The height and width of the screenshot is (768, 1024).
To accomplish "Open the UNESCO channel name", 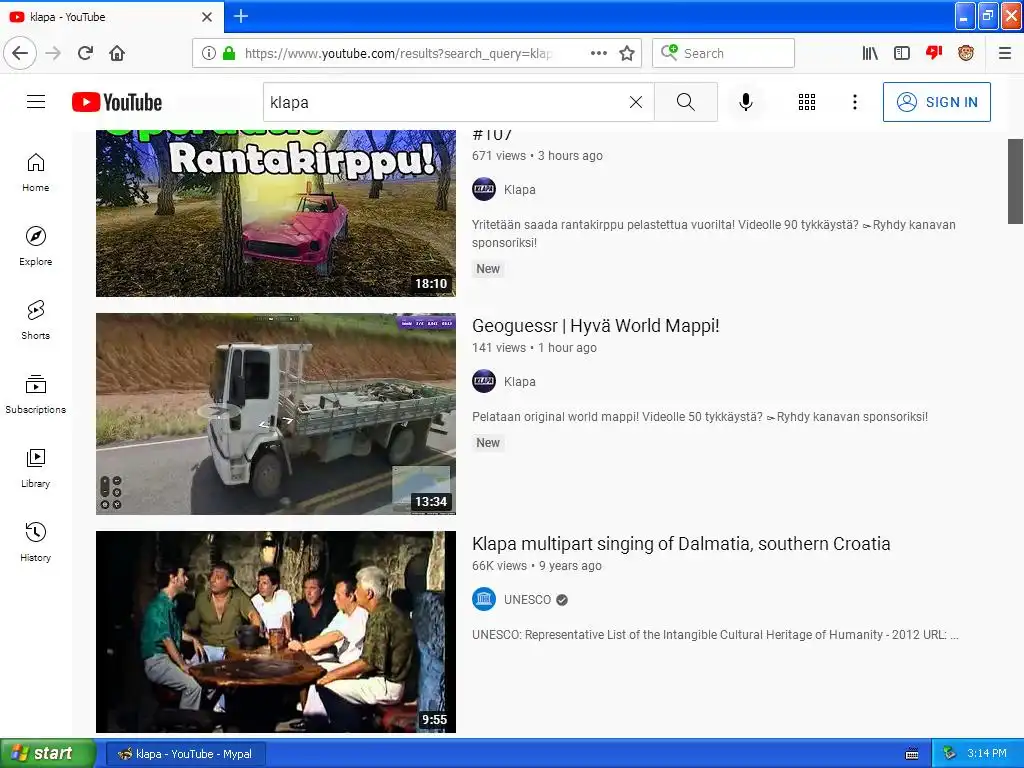I will tap(527, 600).
